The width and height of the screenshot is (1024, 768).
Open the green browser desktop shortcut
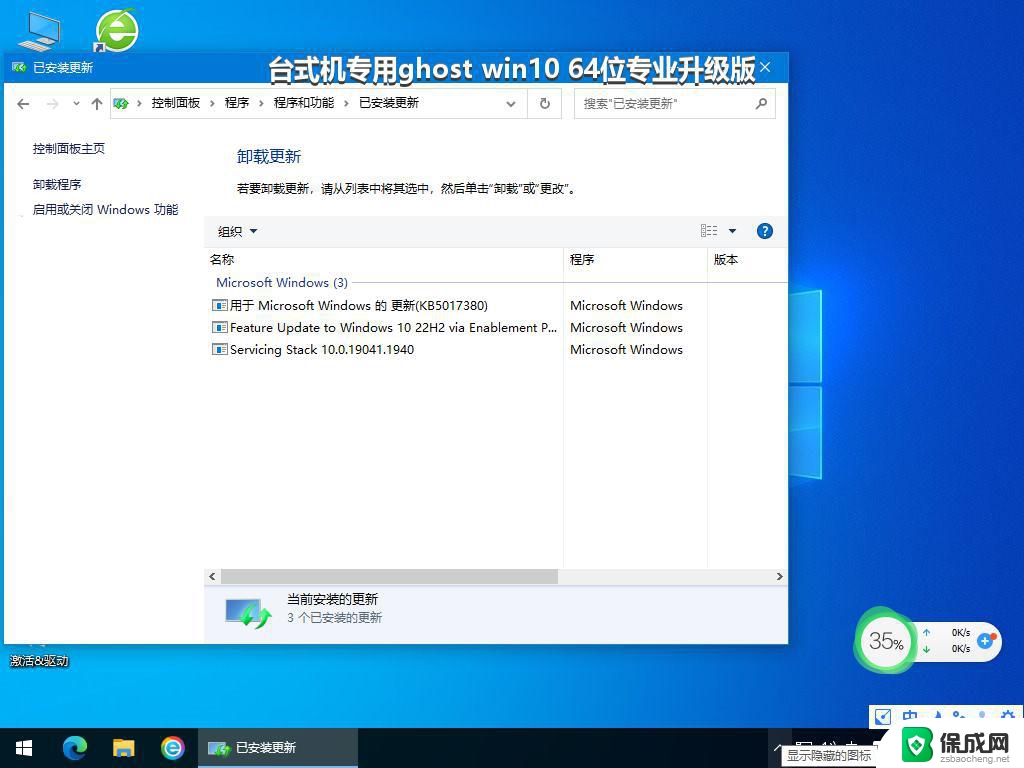[116, 31]
